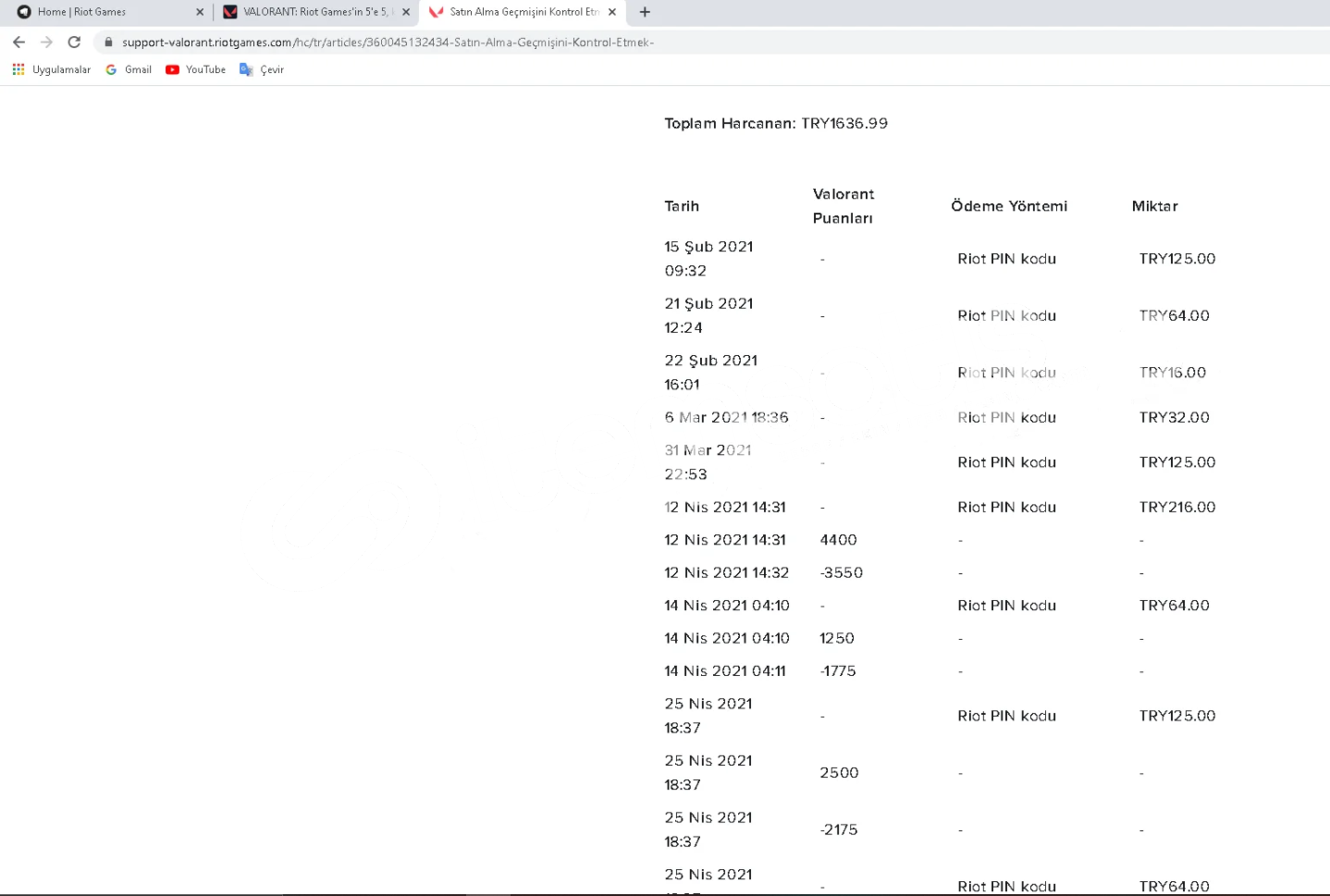
Task: Select the amount TRY16.00
Action: pyautogui.click(x=1173, y=373)
